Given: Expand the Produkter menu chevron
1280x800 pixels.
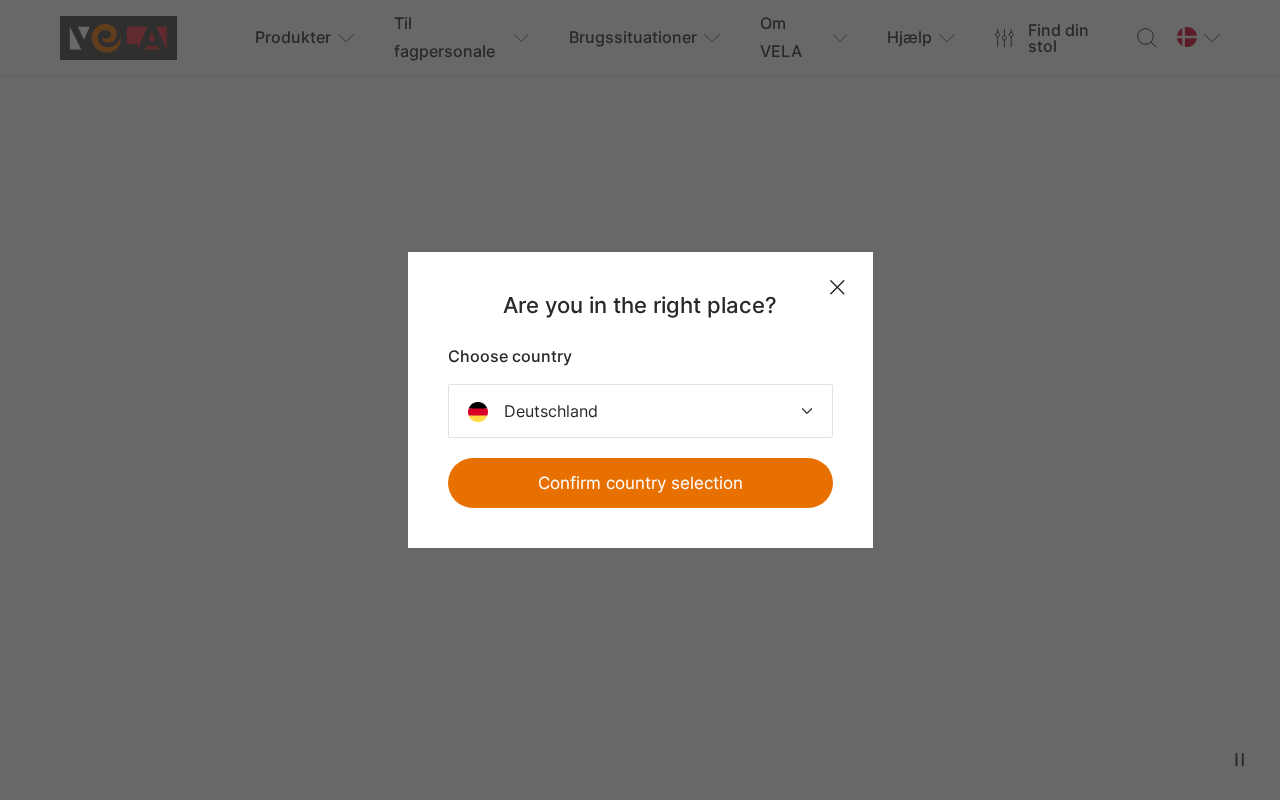Looking at the screenshot, I should [346, 38].
